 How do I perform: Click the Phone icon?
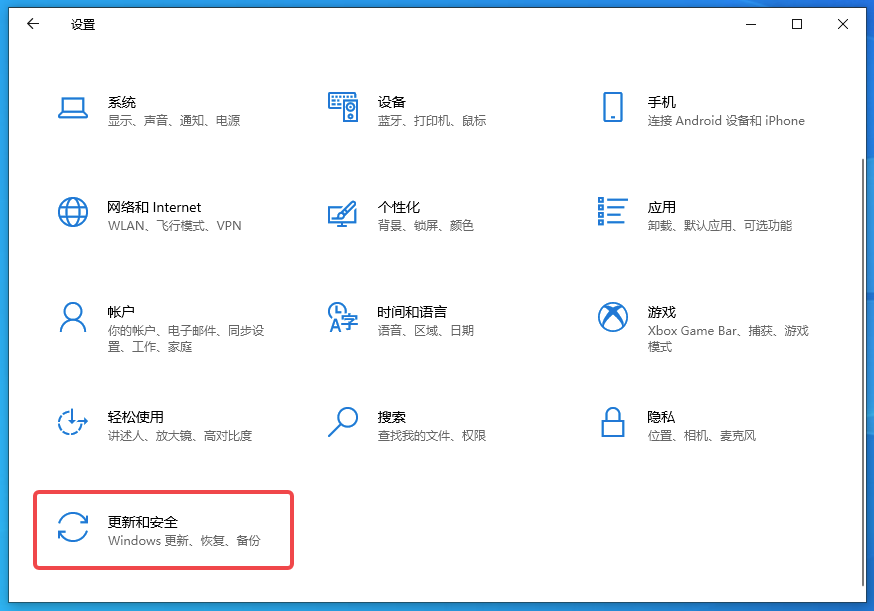613,107
